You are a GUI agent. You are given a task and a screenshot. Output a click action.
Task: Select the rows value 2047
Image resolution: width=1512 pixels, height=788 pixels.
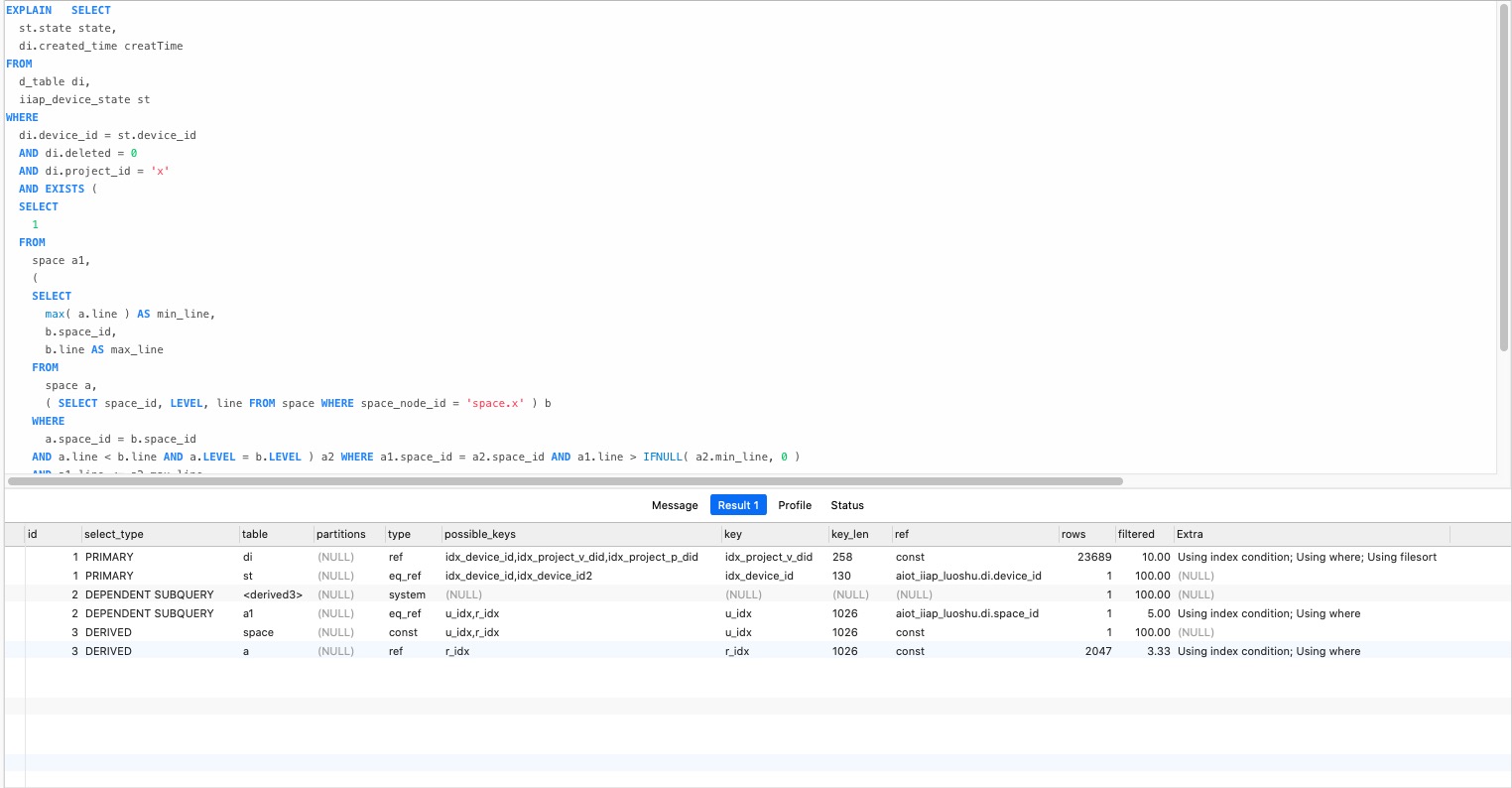pos(1098,651)
